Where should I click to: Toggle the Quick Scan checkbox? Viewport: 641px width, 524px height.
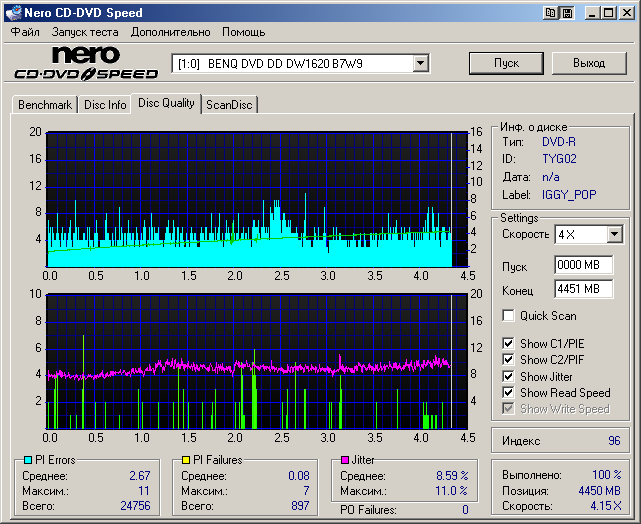509,316
